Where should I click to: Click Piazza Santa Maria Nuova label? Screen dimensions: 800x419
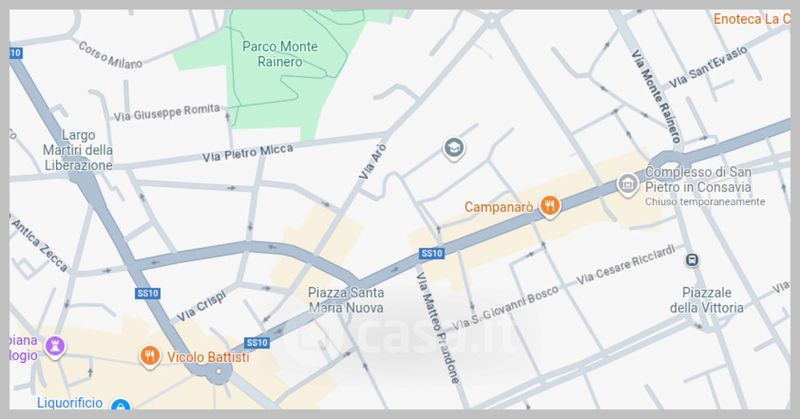pyautogui.click(x=346, y=300)
